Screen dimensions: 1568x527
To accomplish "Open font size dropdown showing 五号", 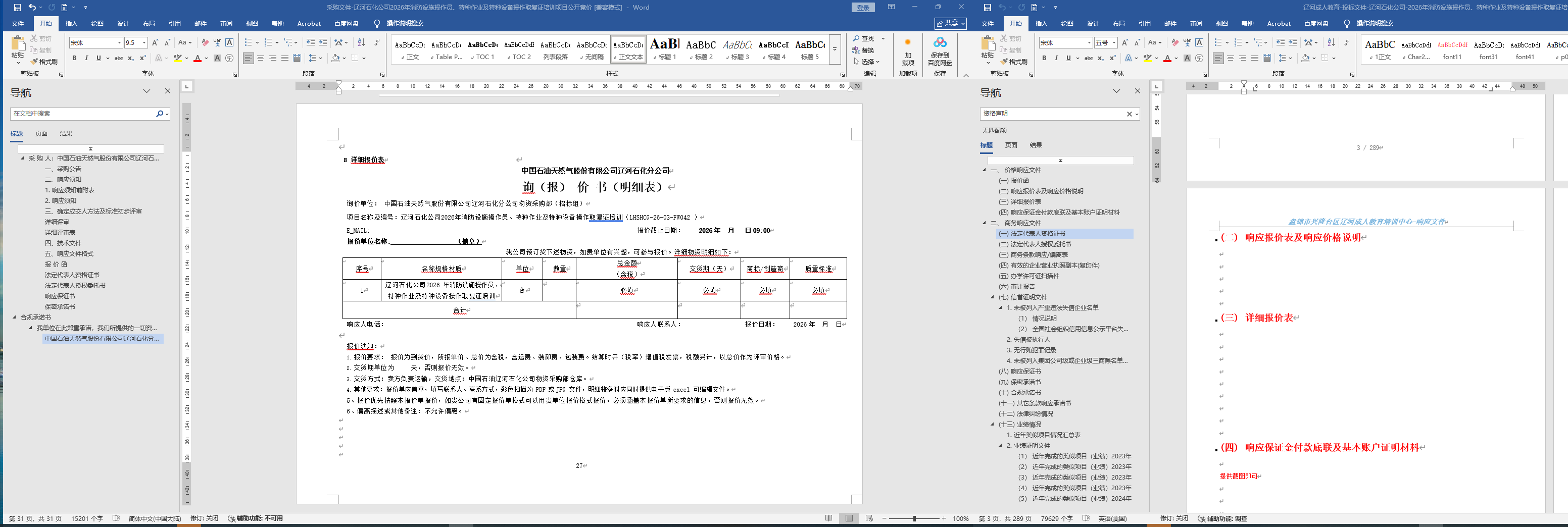I will pyautogui.click(x=1114, y=42).
